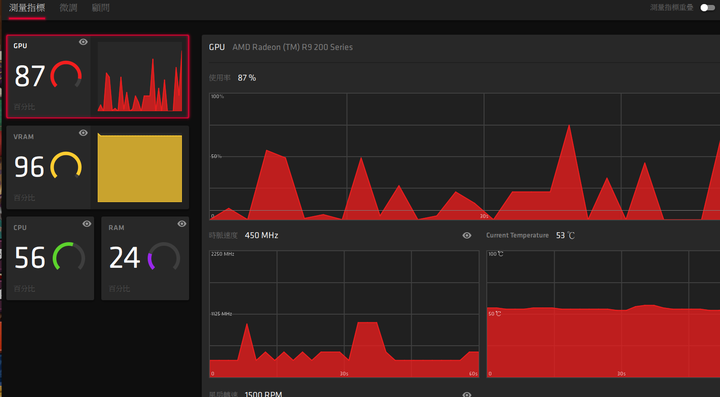Open the 測量指標 tab
The image size is (720, 397).
point(27,8)
